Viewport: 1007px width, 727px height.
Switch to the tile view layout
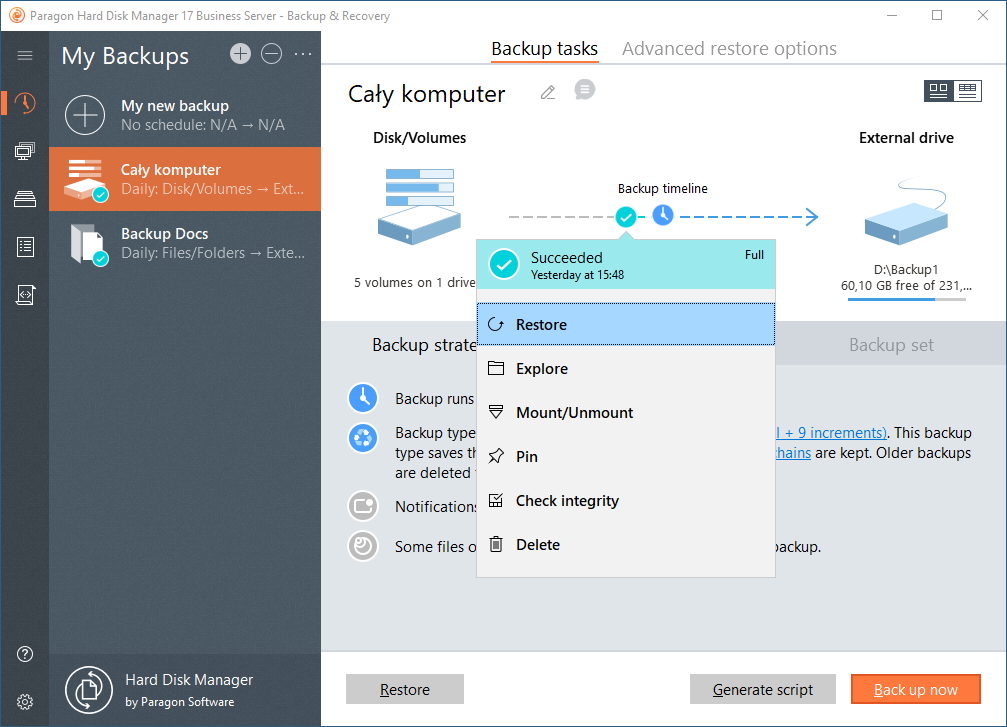[938, 91]
